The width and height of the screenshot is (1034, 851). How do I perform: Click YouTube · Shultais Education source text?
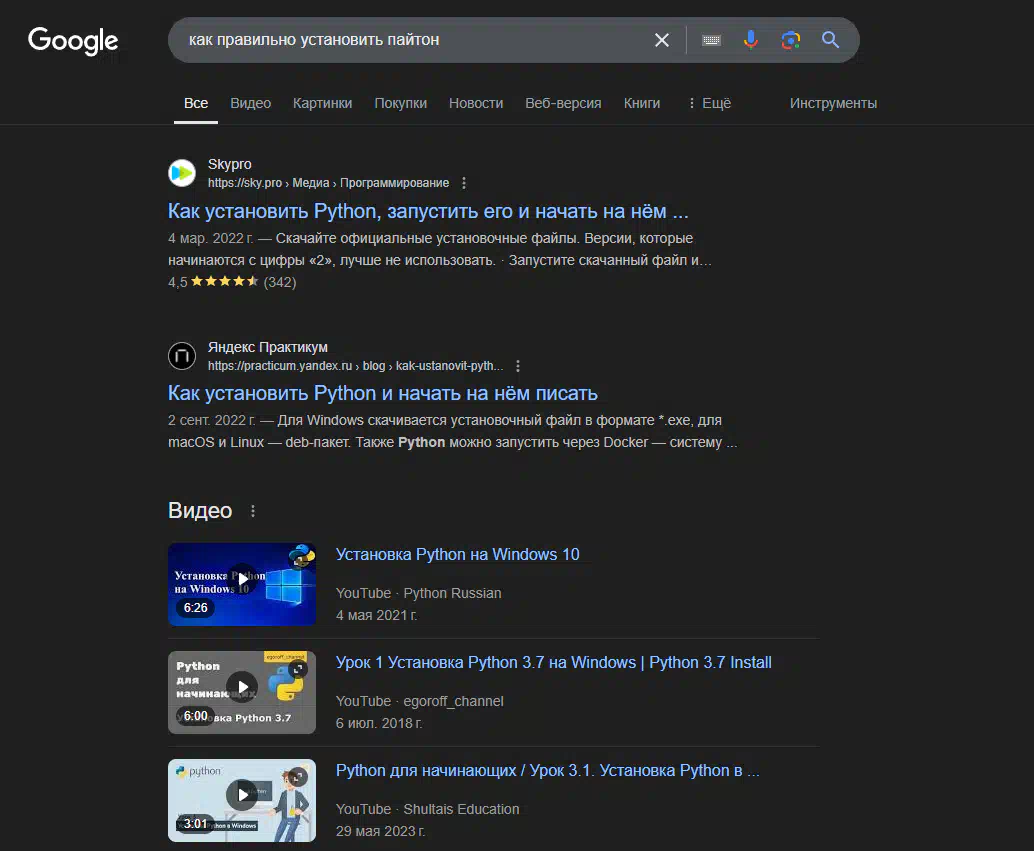(x=427, y=809)
